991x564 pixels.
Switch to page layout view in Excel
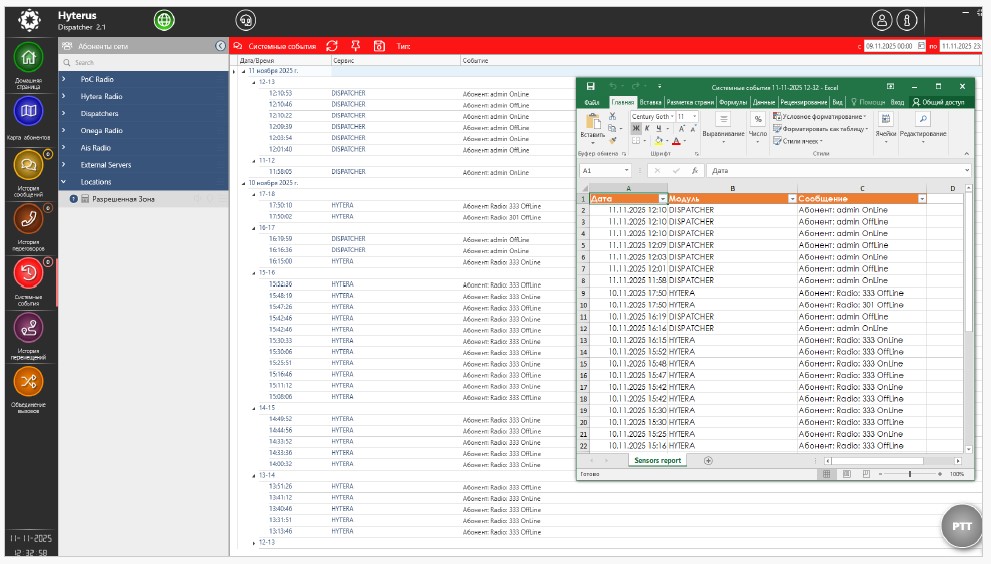click(847, 474)
